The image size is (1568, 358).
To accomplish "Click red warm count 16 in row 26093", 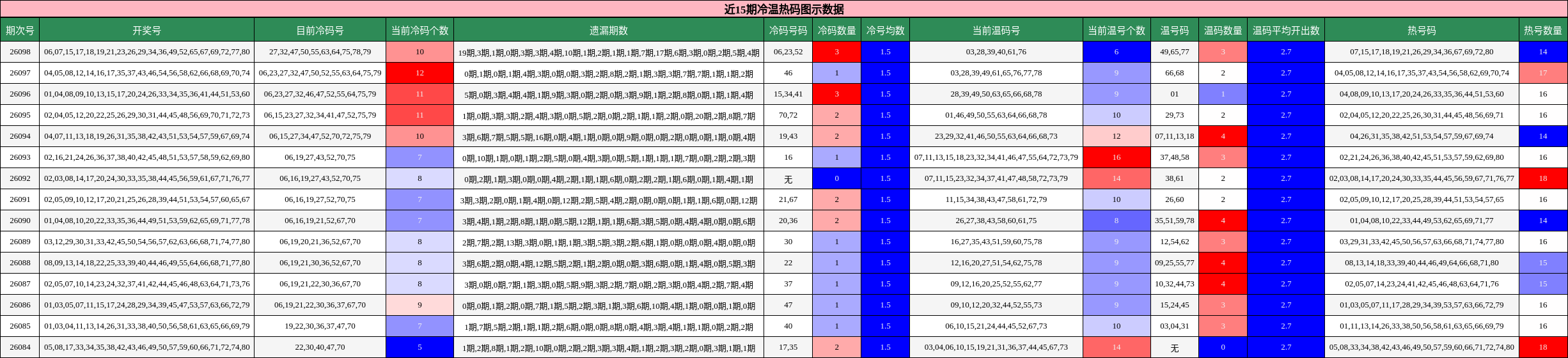I will (1117, 157).
